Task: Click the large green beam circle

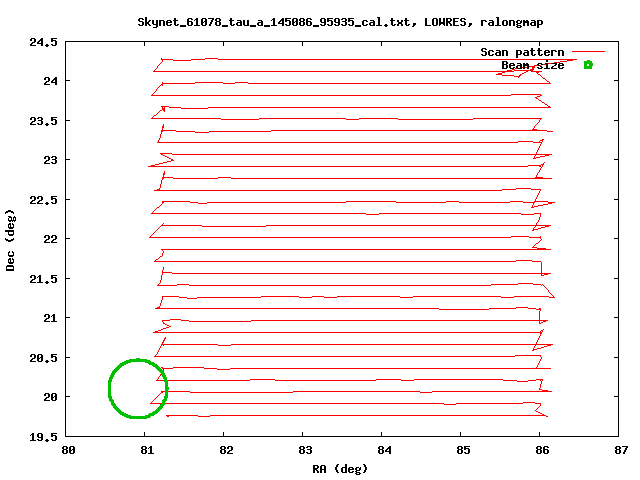Action: pyautogui.click(x=137, y=388)
